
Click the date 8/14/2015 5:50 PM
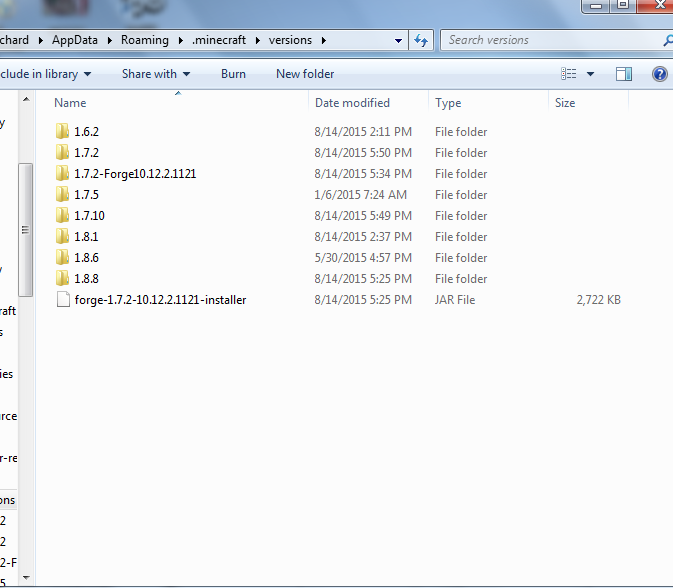(x=363, y=153)
